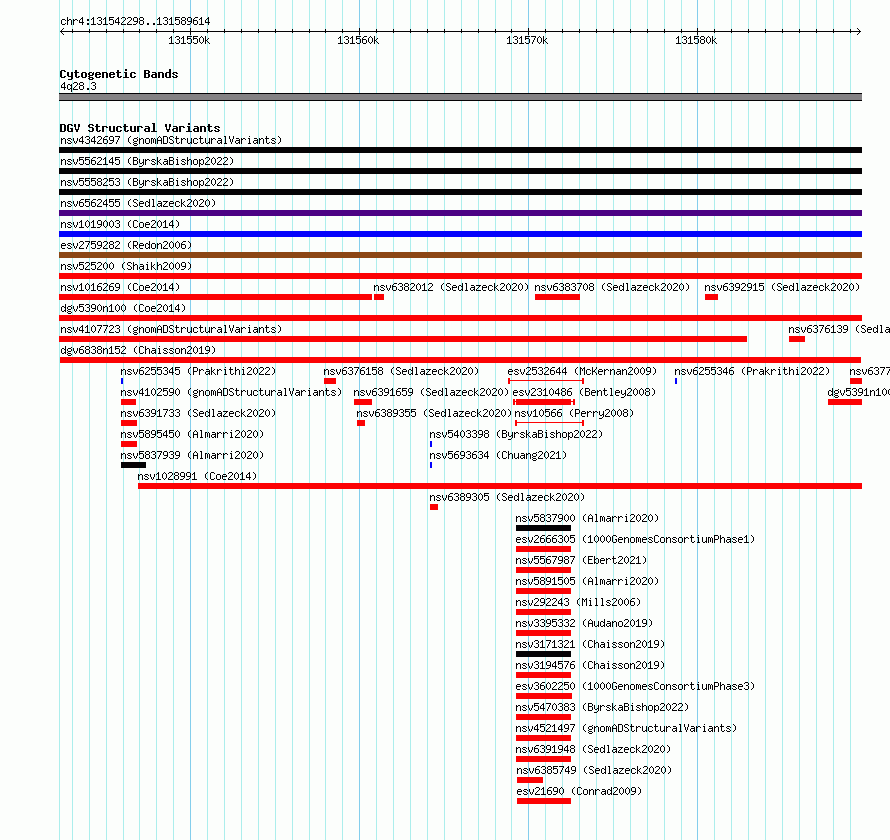The width and height of the screenshot is (890, 840).
Task: Select the nsv3194576 (Chaisson2019) label
Action: click(x=590, y=665)
